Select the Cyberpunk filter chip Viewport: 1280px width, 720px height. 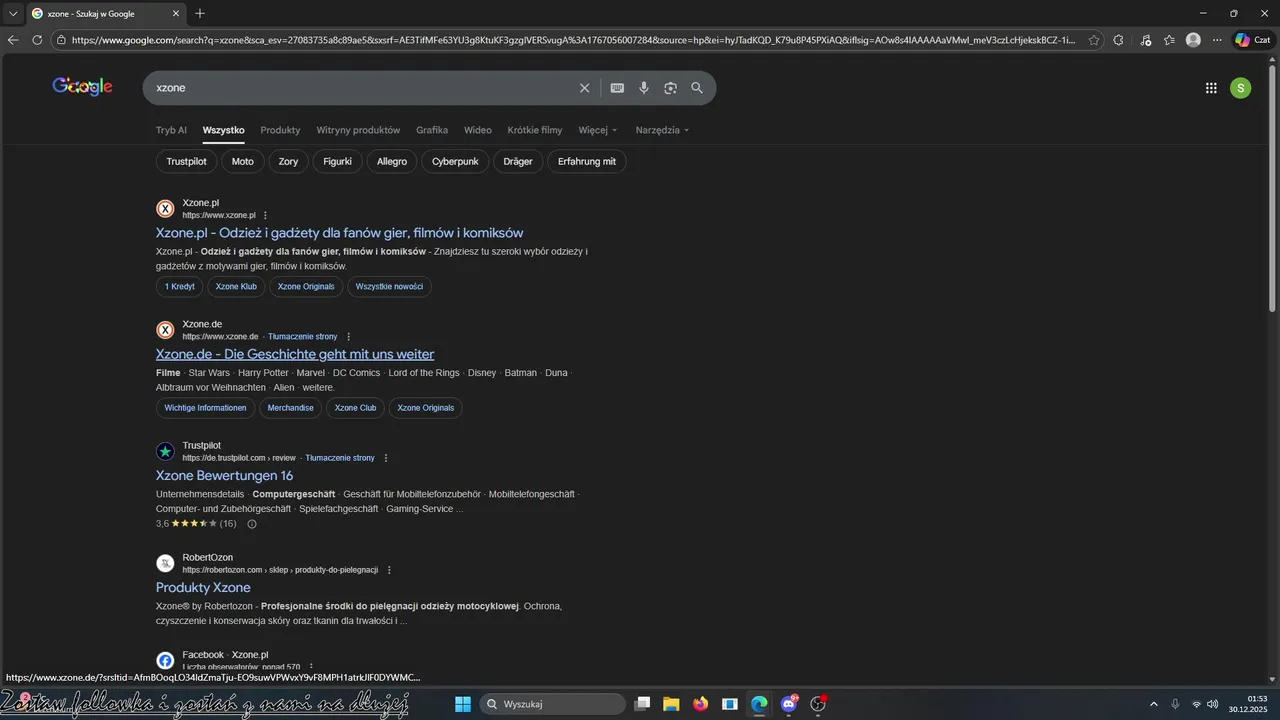(455, 161)
